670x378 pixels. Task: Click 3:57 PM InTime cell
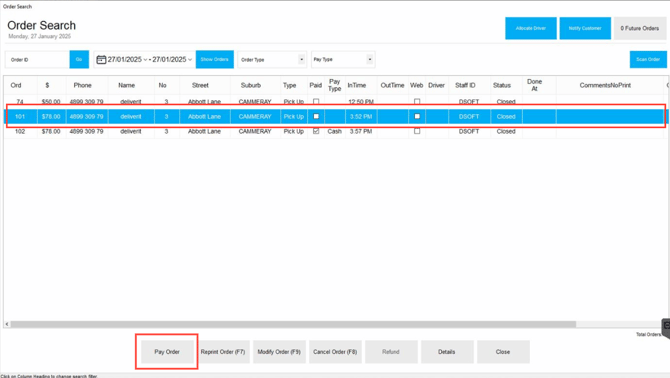point(361,132)
